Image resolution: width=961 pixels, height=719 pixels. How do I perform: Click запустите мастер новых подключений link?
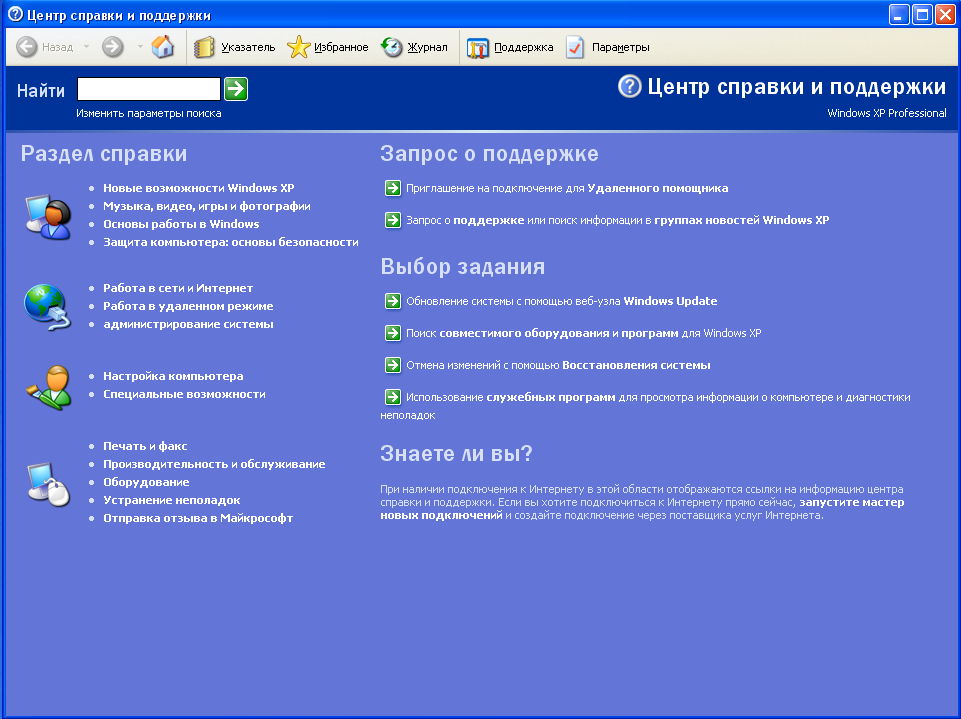(x=642, y=509)
